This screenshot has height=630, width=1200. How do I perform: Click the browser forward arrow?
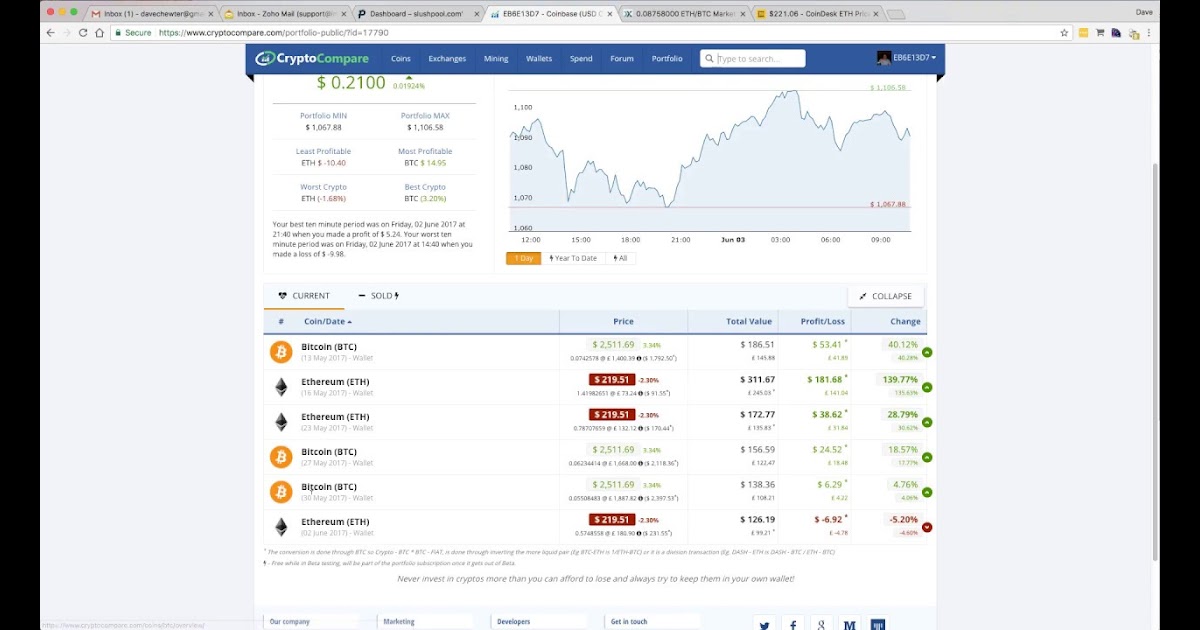(67, 32)
